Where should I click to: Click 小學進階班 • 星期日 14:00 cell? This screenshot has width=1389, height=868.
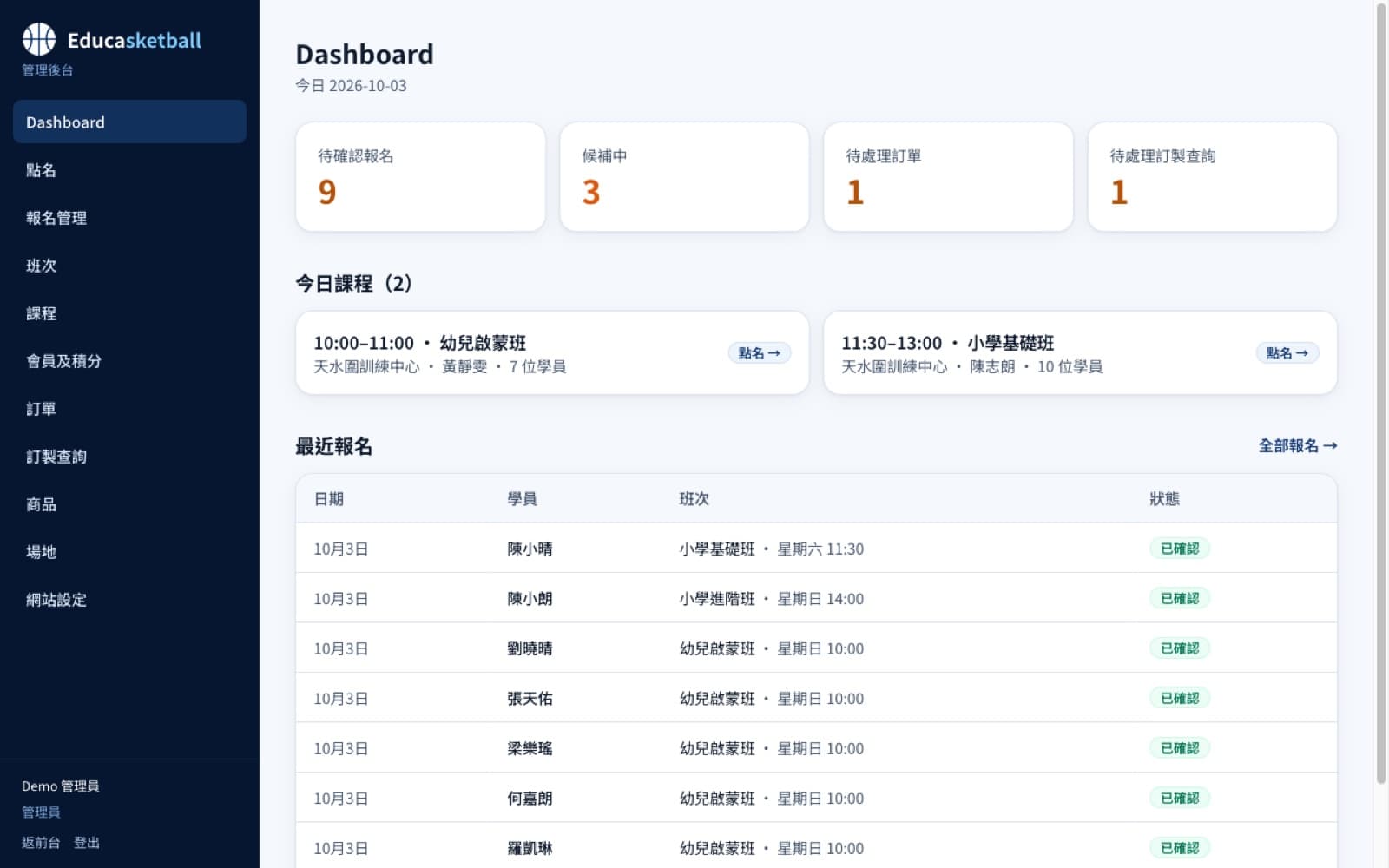pos(771,598)
